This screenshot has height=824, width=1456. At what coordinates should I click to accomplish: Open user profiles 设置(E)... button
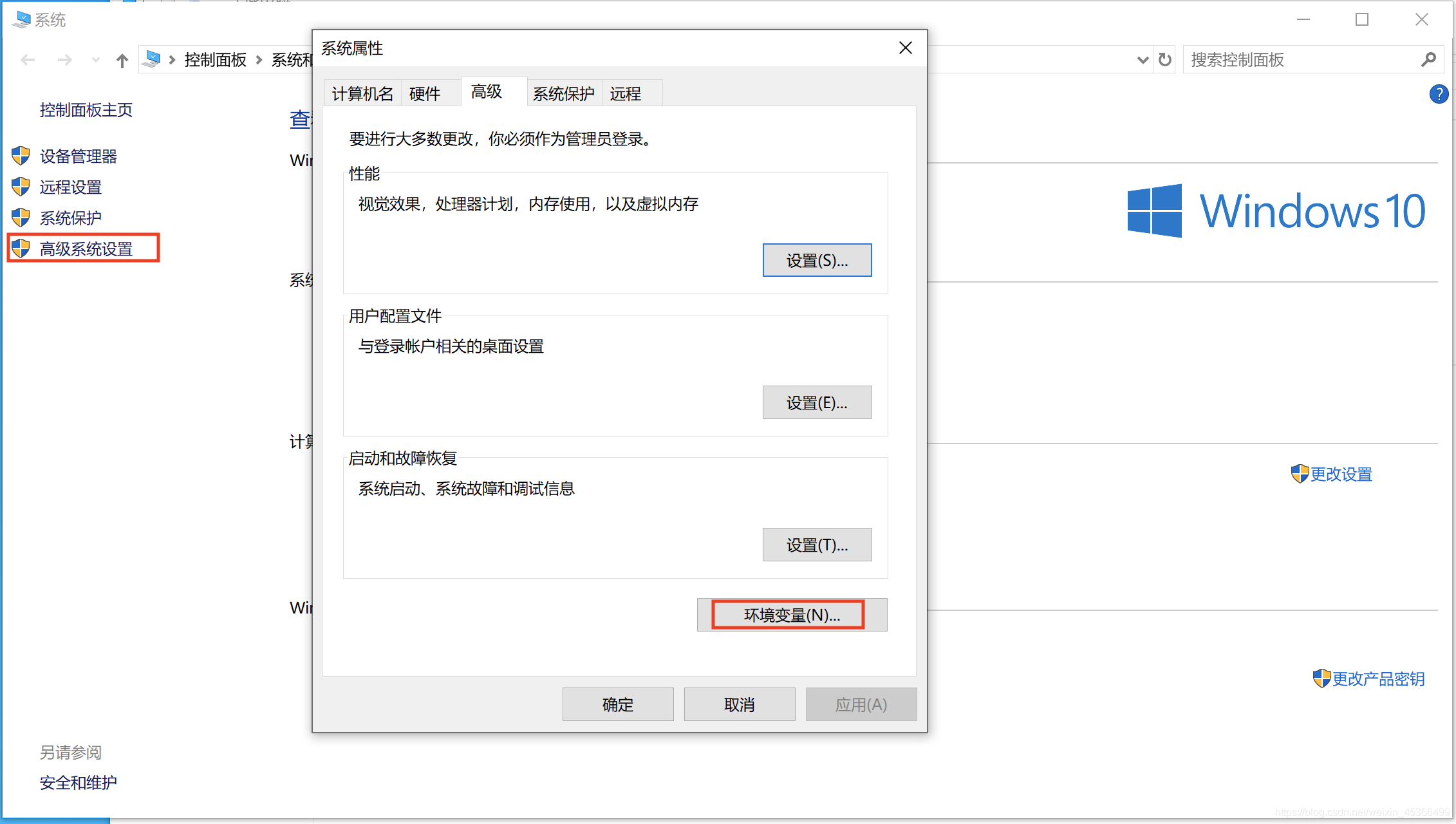(817, 402)
